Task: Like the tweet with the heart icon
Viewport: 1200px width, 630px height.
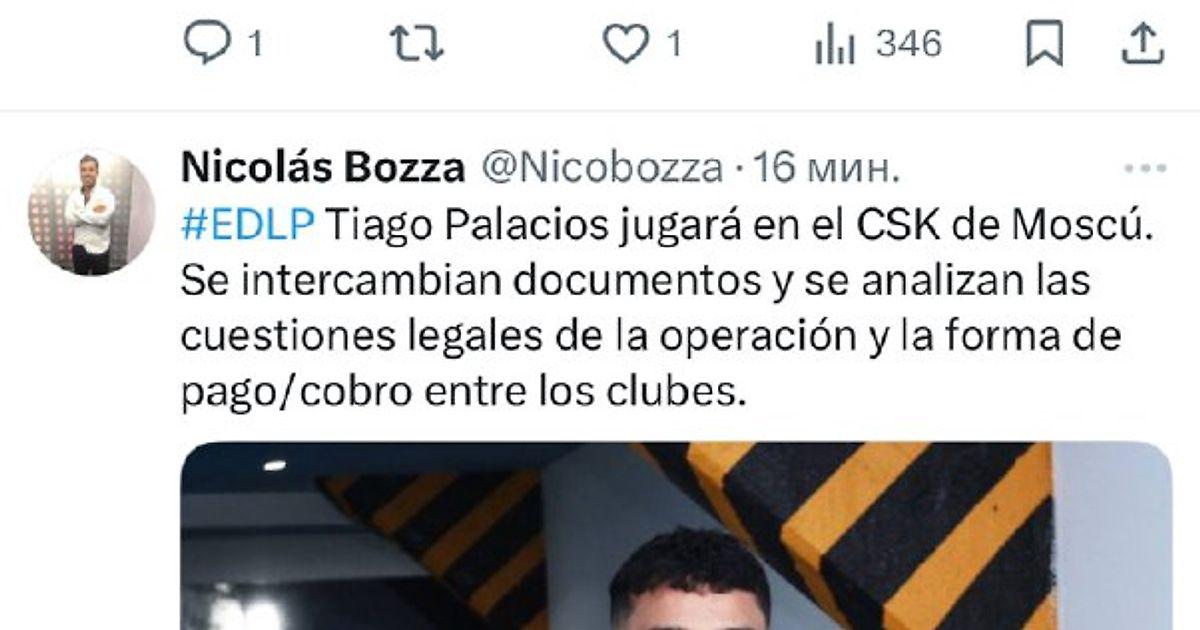Action: (627, 45)
